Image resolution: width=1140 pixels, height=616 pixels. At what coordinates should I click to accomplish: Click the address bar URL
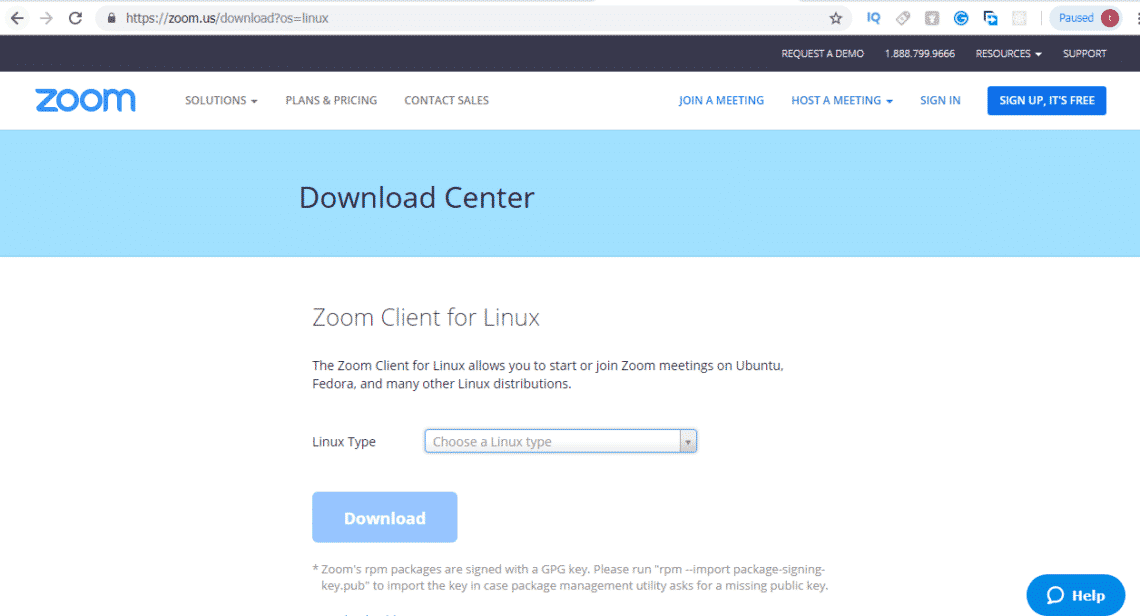[227, 18]
